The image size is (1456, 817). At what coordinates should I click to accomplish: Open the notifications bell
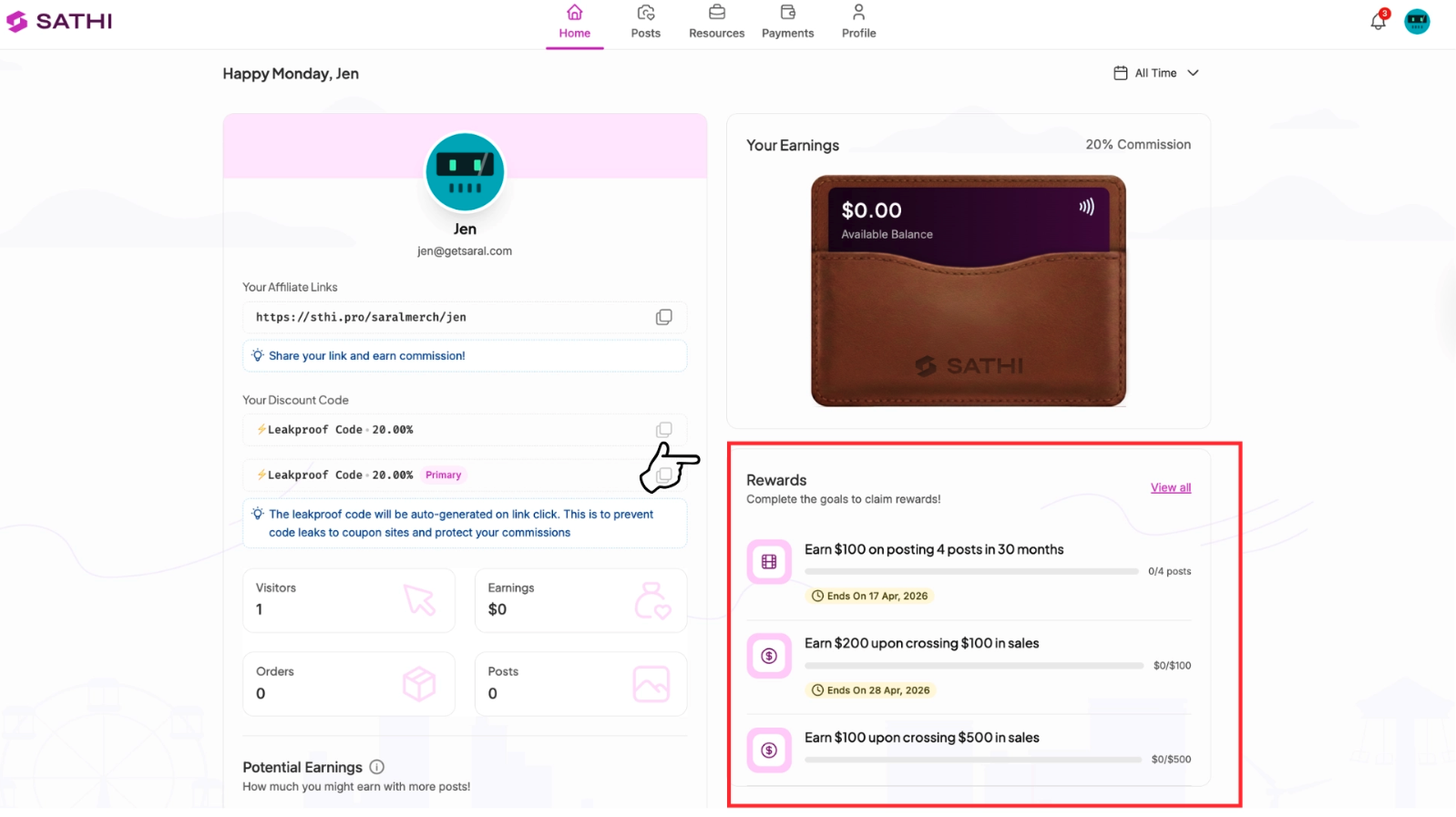[1379, 21]
